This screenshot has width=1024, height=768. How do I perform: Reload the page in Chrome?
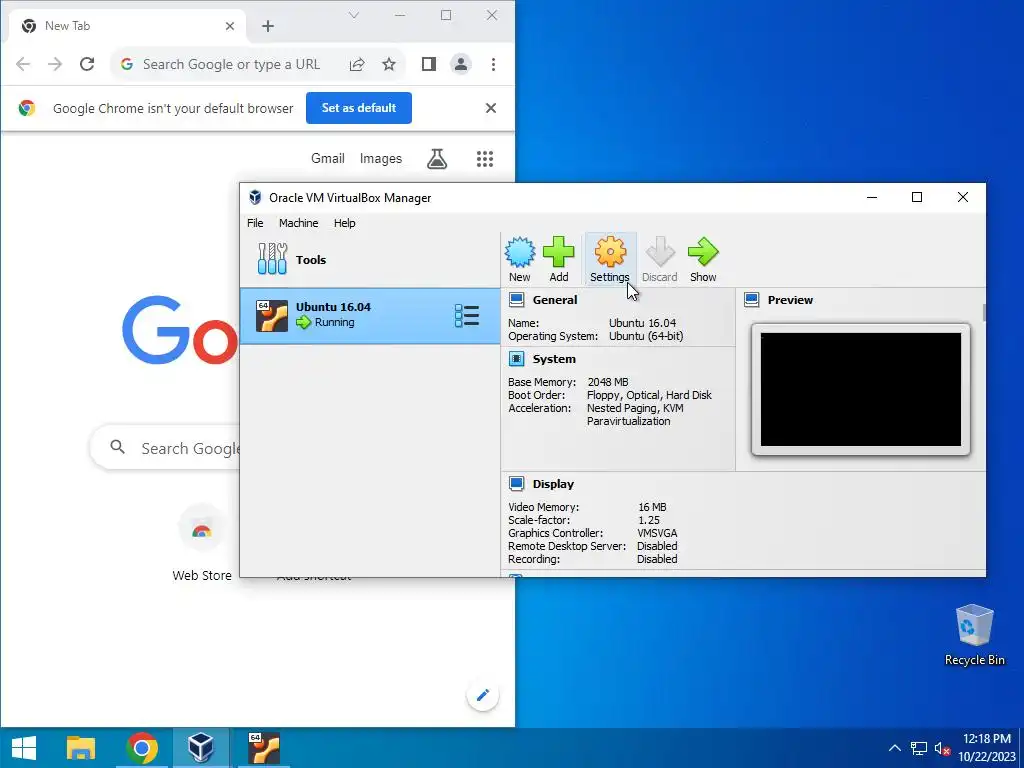(87, 64)
